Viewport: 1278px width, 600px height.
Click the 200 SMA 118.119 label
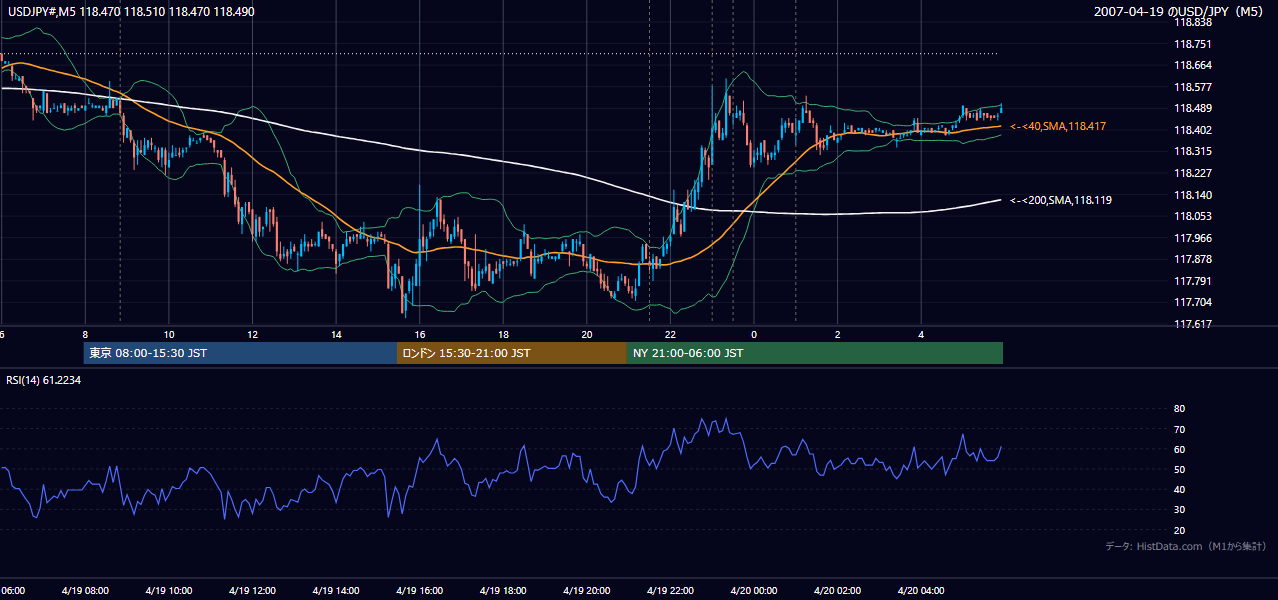[x=1061, y=200]
